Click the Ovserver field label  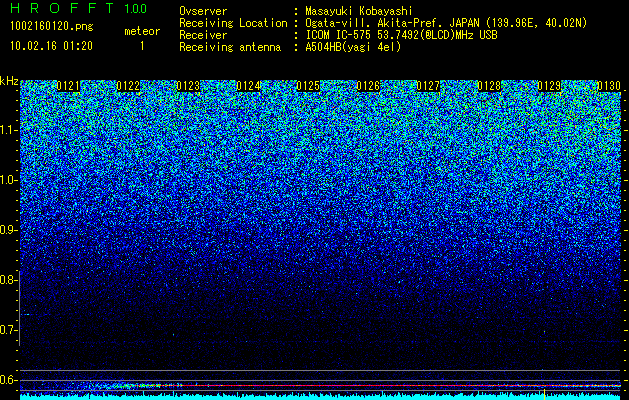pyautogui.click(x=203, y=11)
